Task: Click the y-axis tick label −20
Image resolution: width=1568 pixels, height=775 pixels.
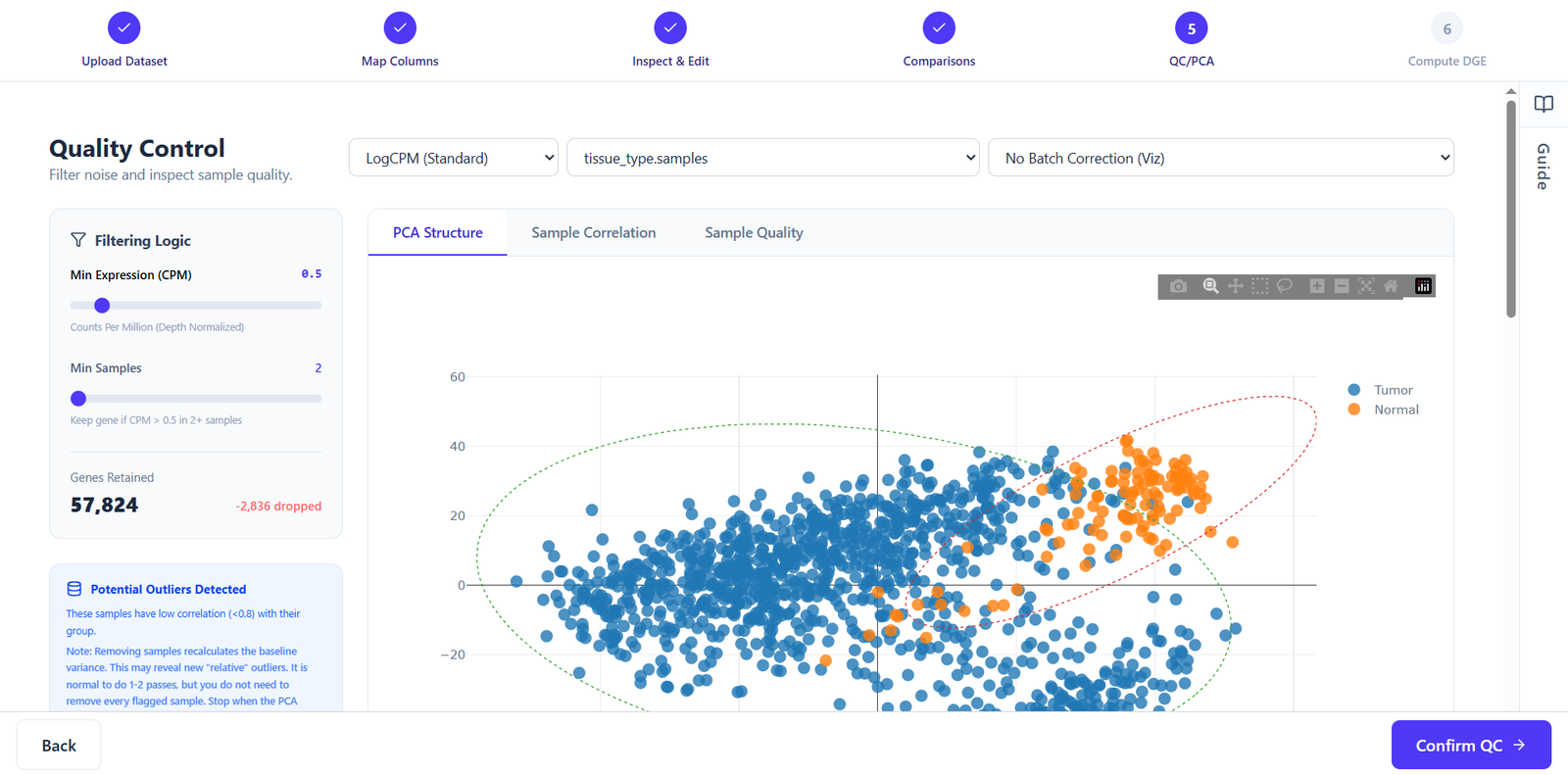Action: pyautogui.click(x=453, y=654)
